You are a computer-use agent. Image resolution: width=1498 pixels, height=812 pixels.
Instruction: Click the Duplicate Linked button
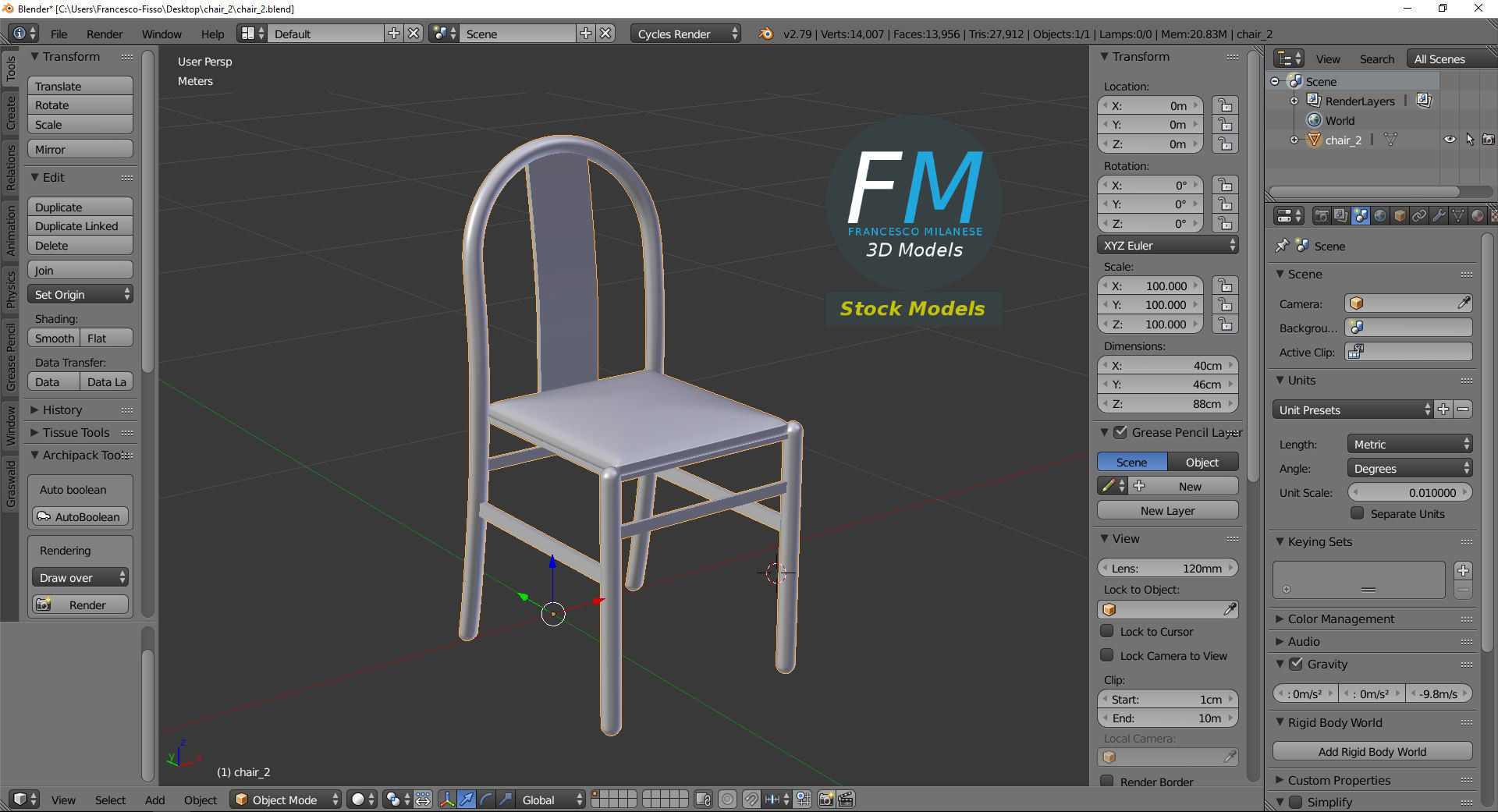[80, 225]
